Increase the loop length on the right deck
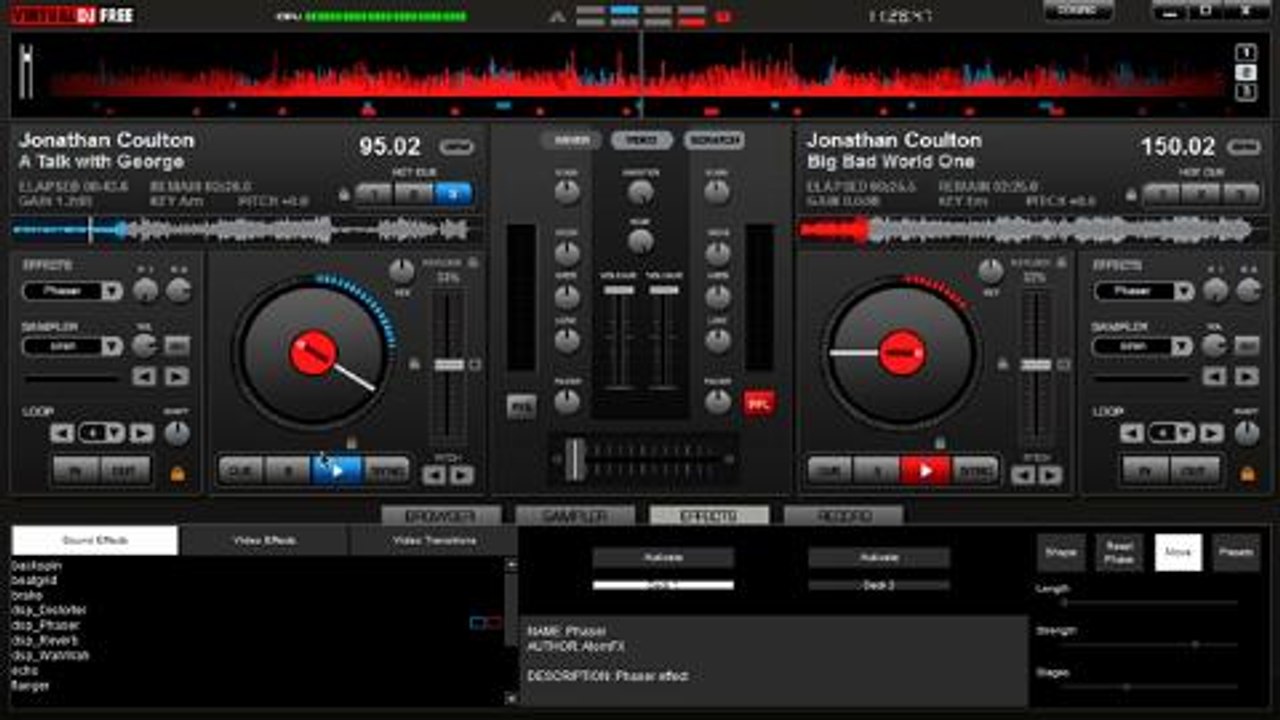Viewport: 1280px width, 720px height. (x=1211, y=433)
